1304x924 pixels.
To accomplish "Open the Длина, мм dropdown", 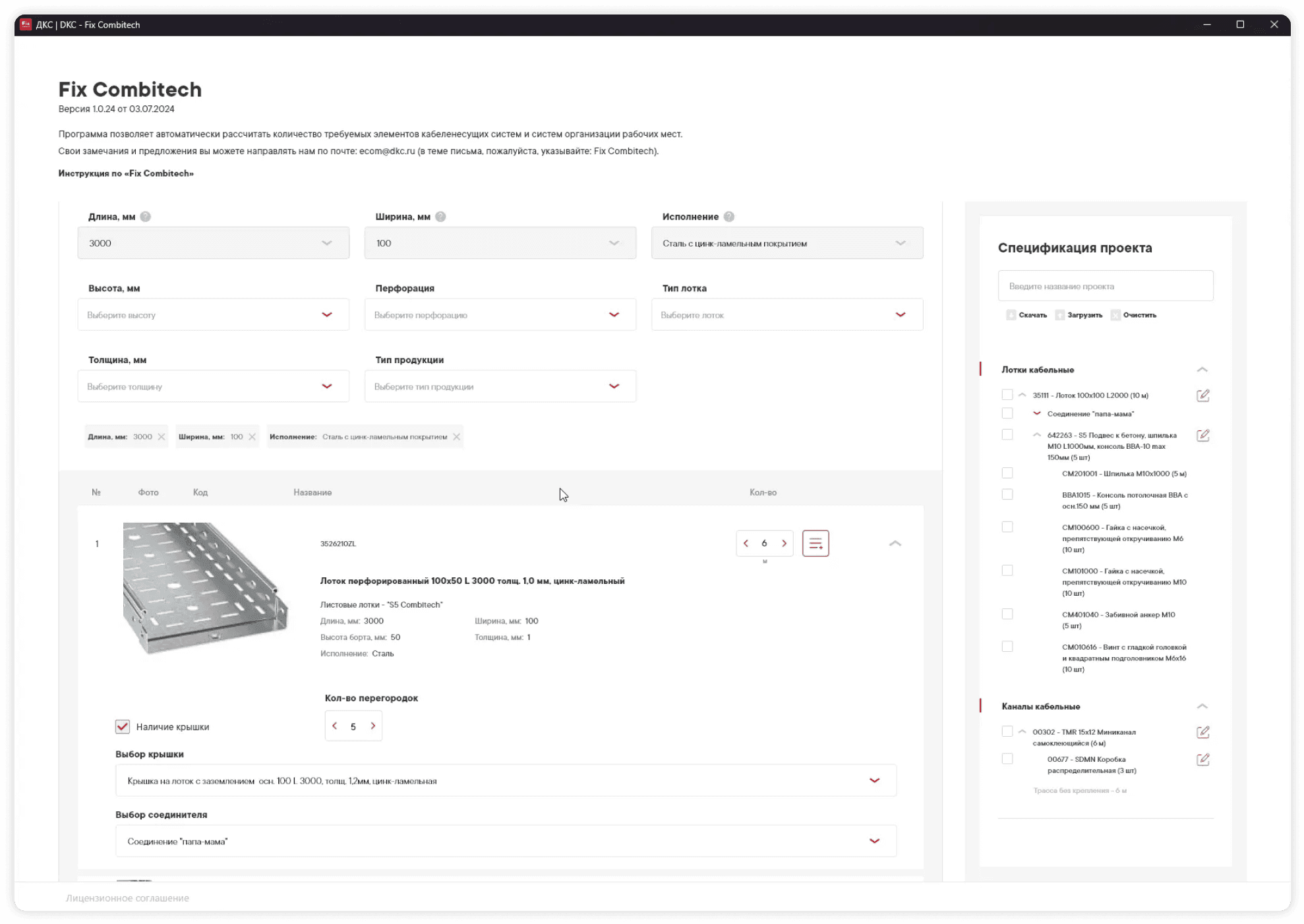I will (214, 243).
